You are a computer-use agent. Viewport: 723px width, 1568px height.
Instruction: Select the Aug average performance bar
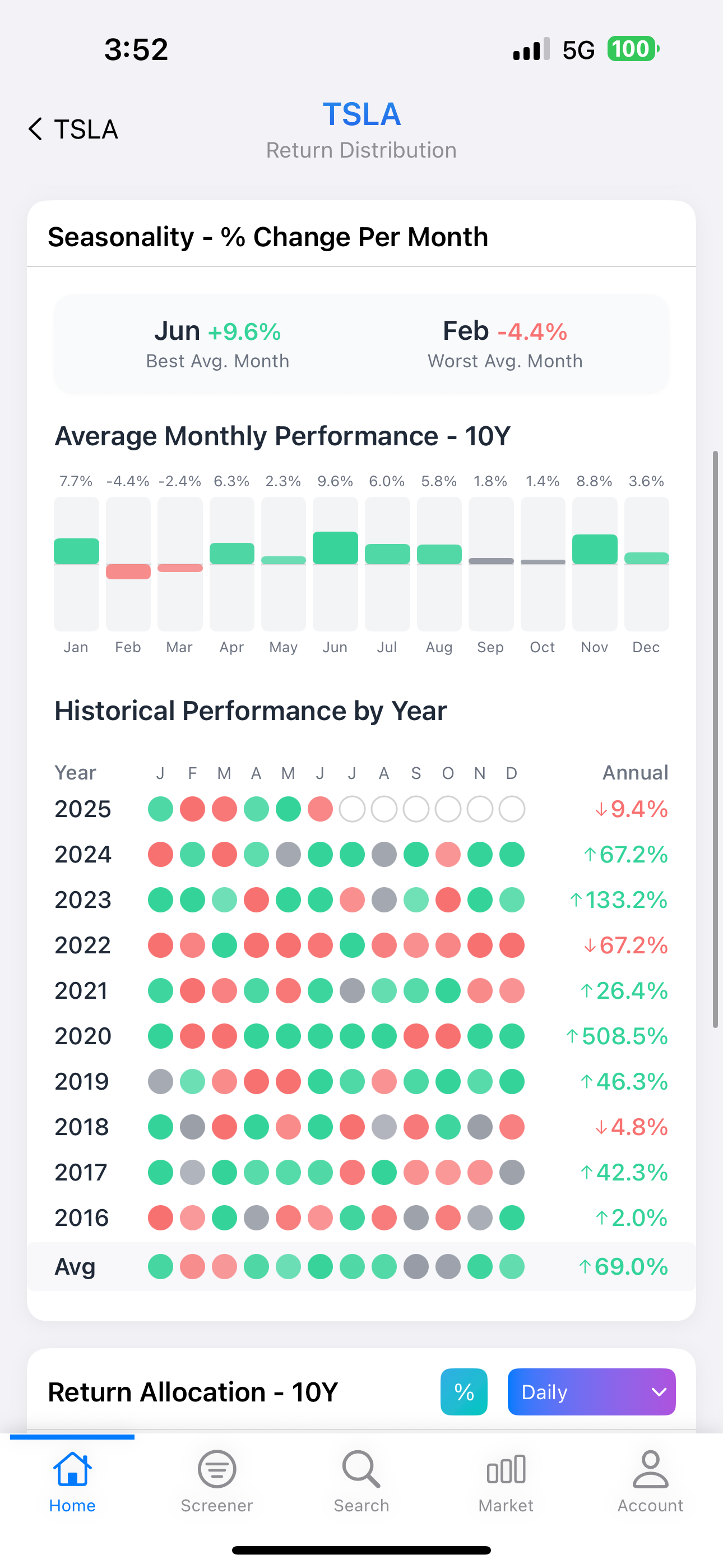439,564
